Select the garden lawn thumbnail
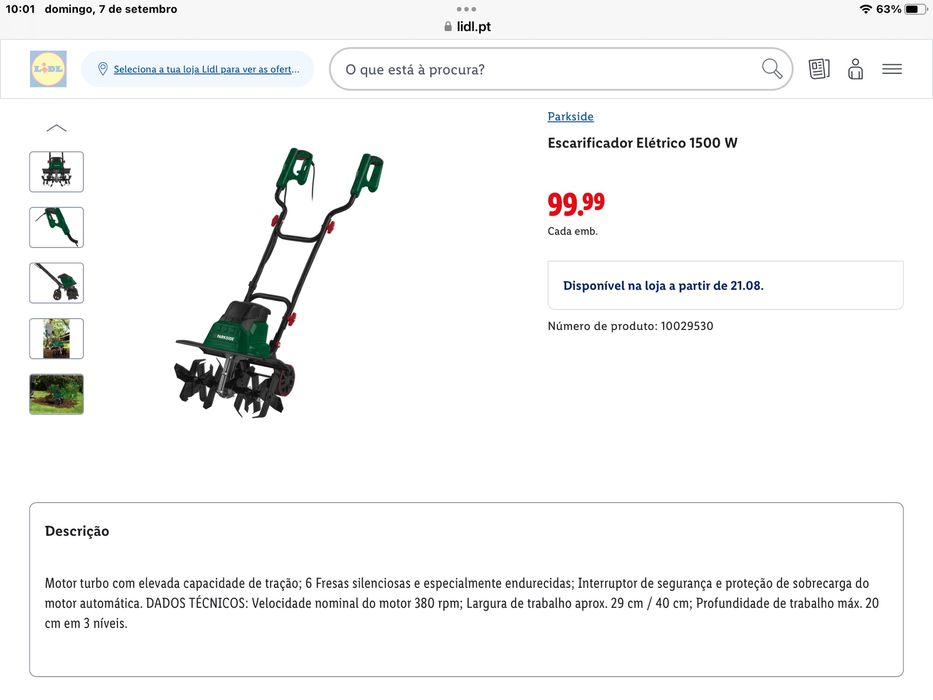The height and width of the screenshot is (700, 933). [57, 394]
